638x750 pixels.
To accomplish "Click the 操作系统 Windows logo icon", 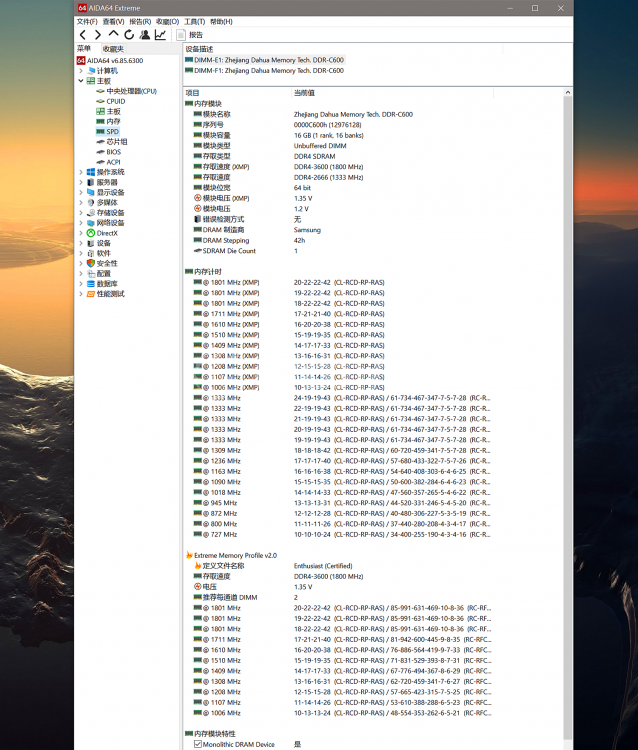I will [x=91, y=172].
